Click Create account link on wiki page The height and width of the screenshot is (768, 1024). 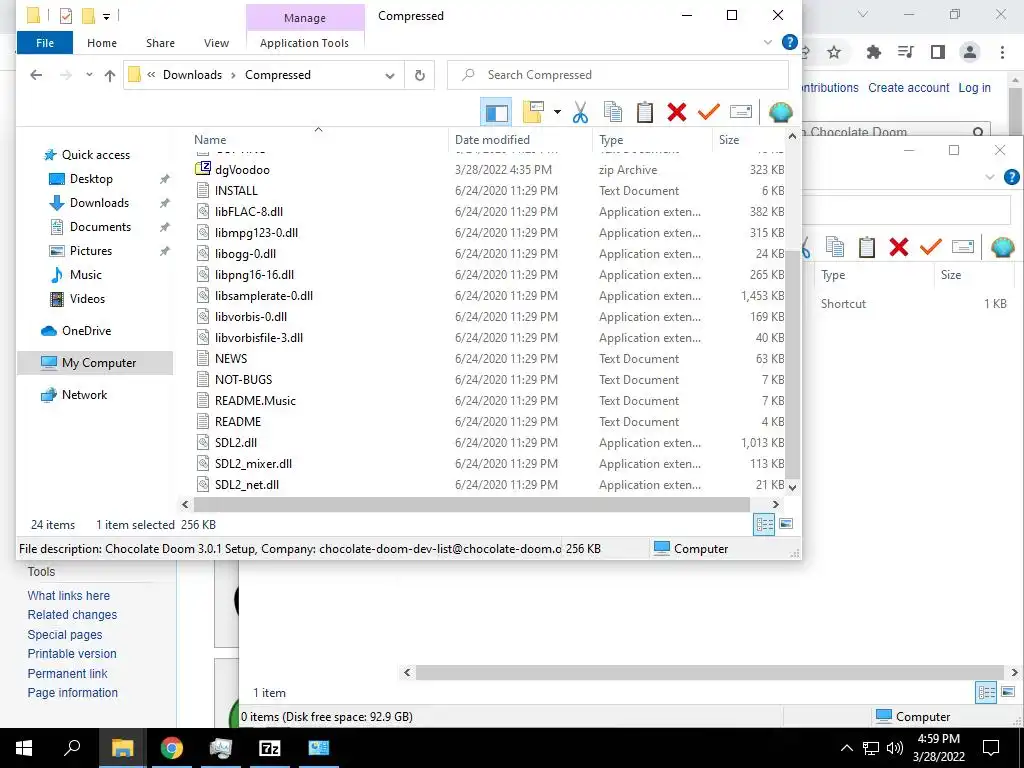tap(908, 88)
